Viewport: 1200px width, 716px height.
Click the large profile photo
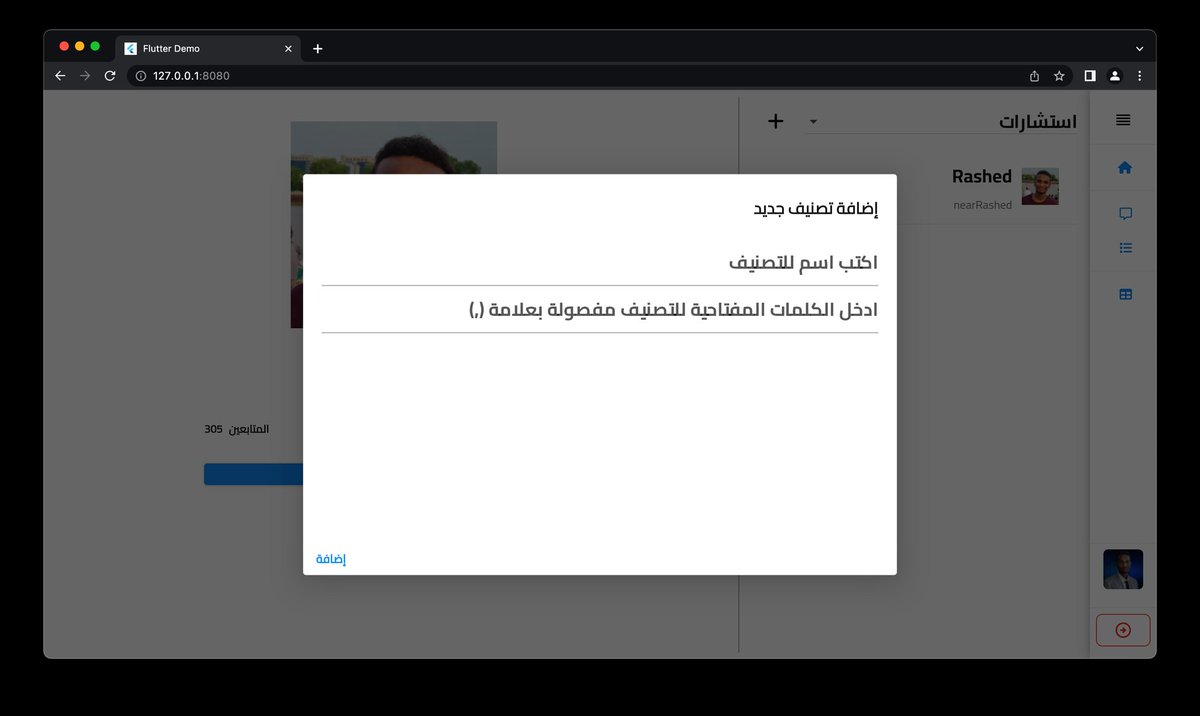[393, 148]
